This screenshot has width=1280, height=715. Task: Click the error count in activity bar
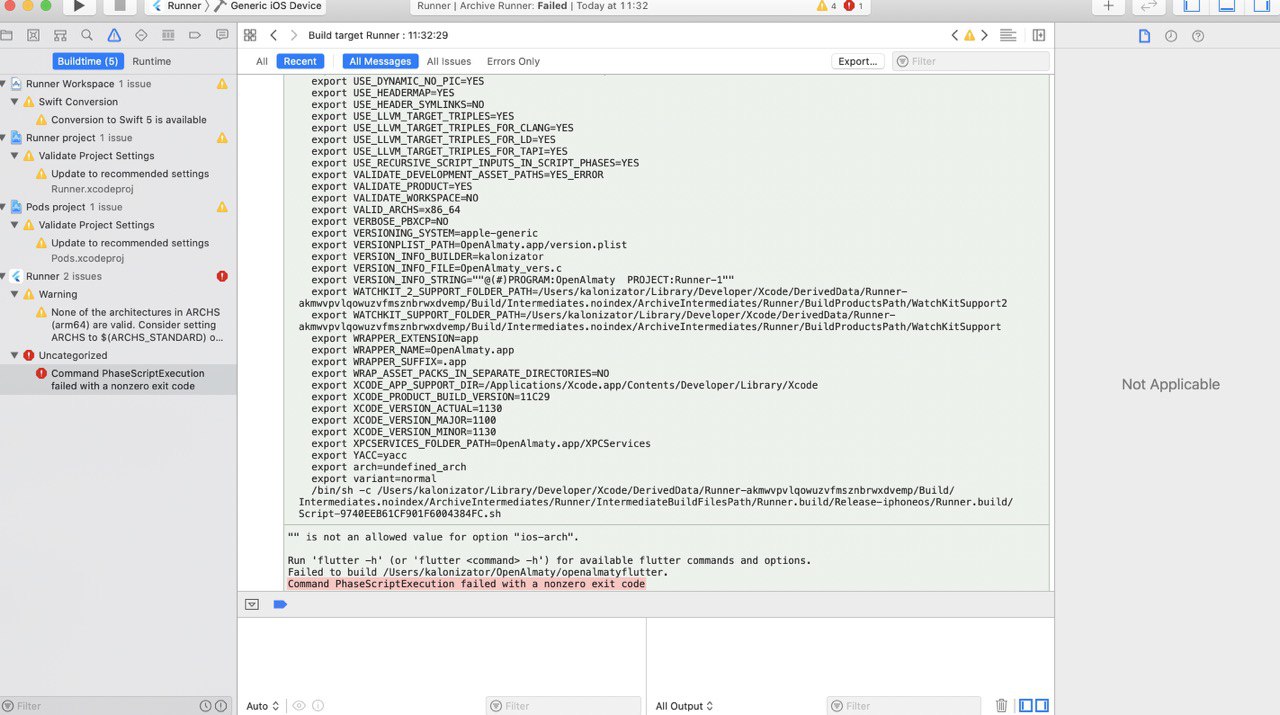[x=854, y=6]
